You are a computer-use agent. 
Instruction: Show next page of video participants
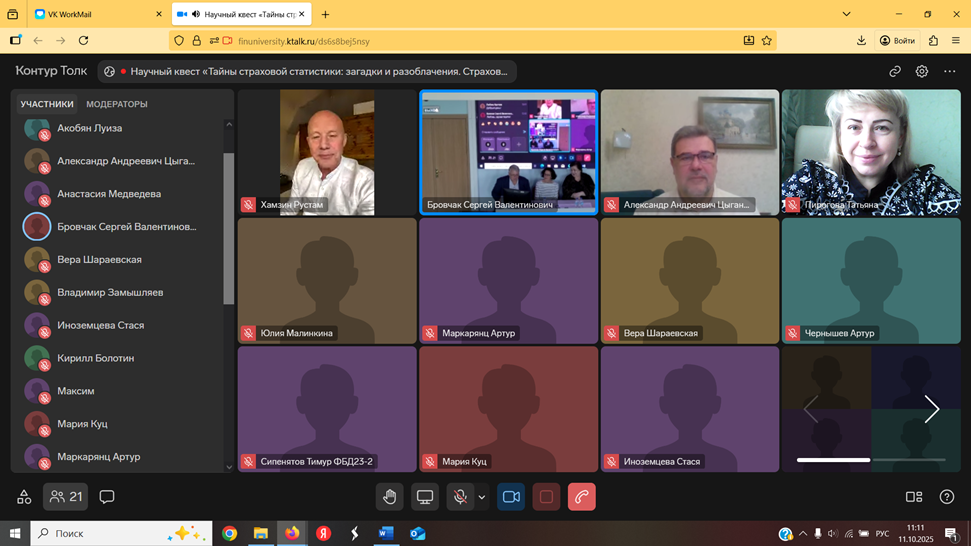pos(931,408)
